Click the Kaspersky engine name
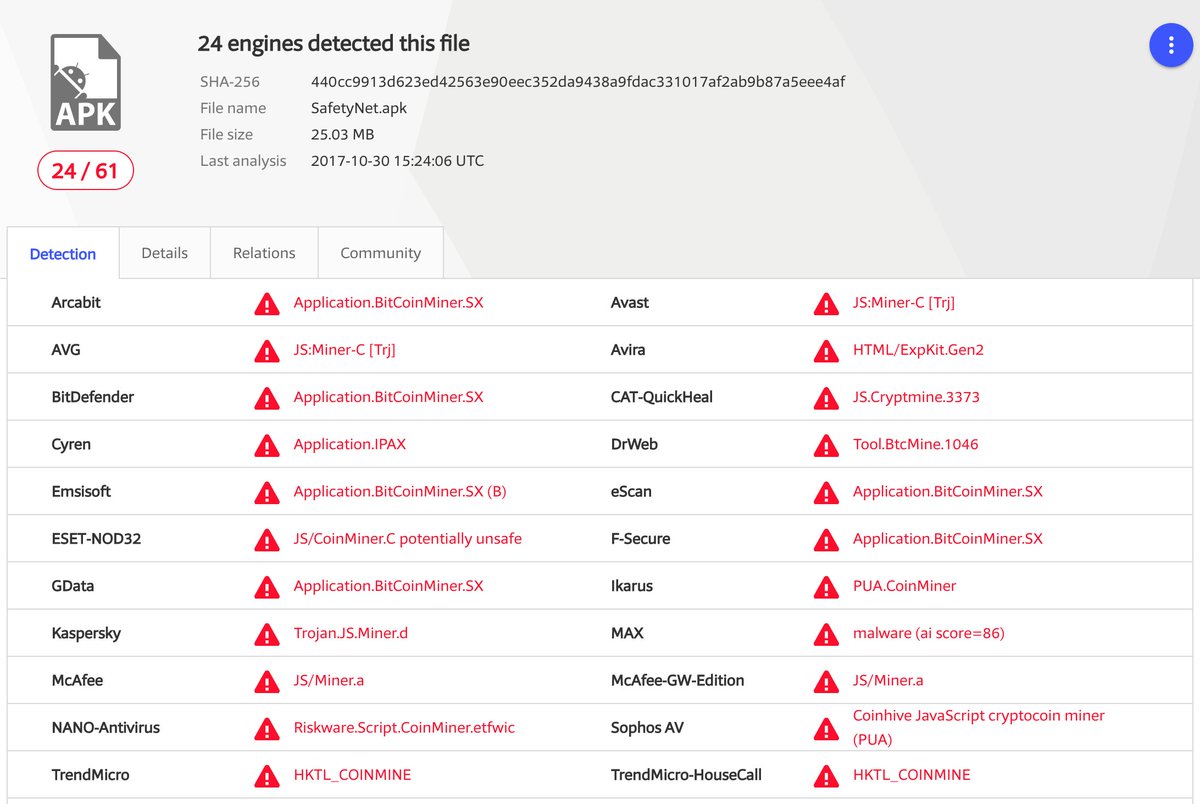Screen dimensions: 1200x804 pyautogui.click(x=86, y=633)
